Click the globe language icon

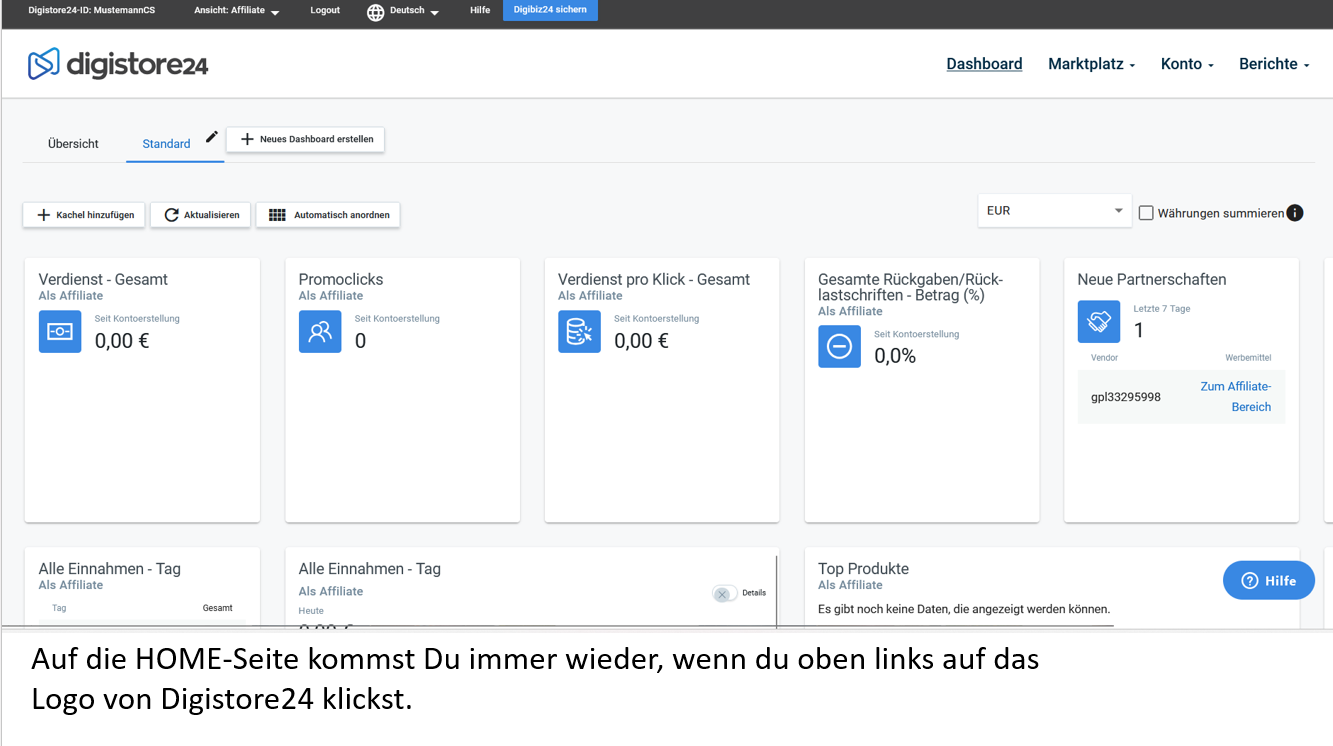(375, 12)
